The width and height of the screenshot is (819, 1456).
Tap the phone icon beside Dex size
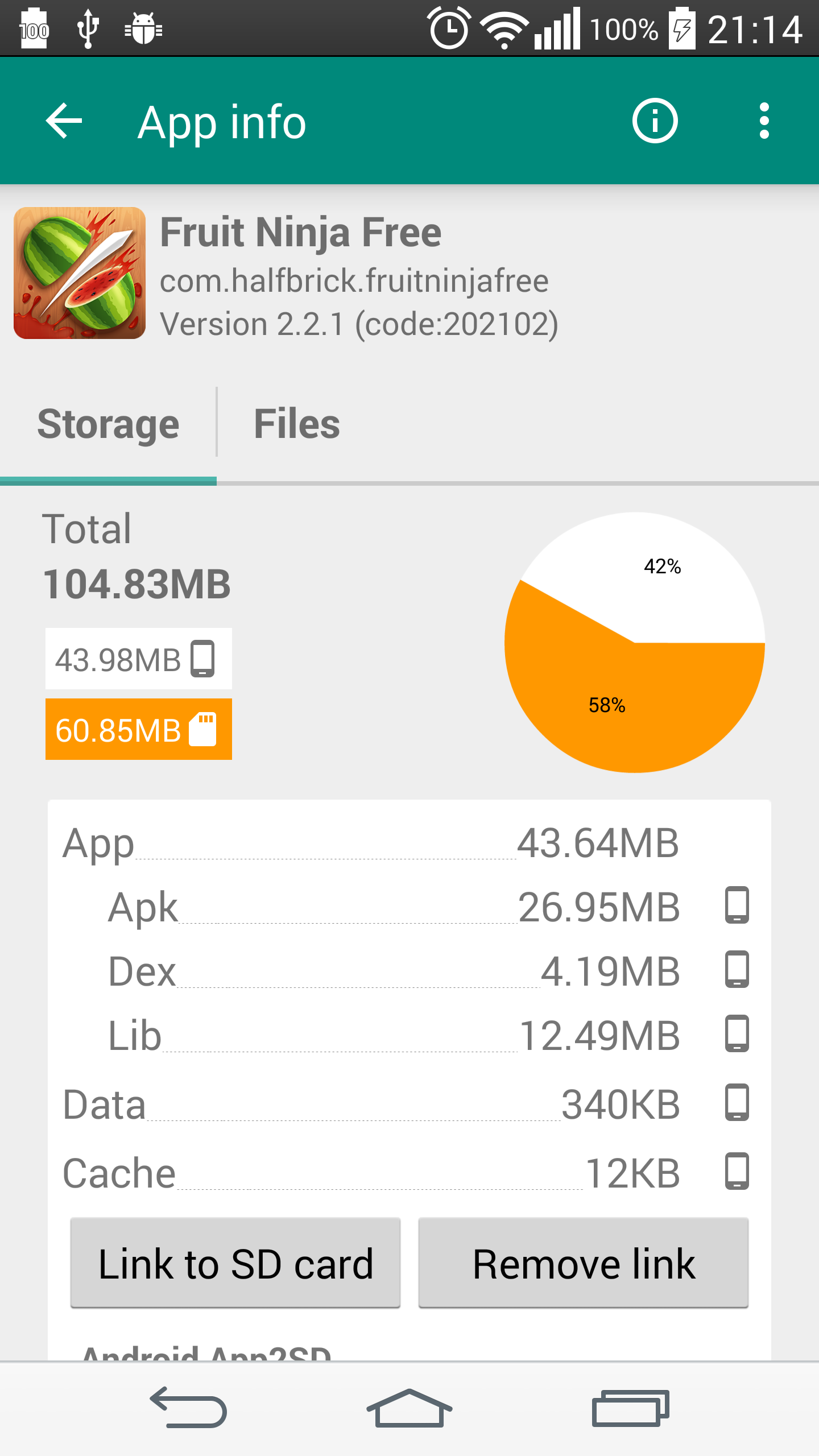(737, 969)
